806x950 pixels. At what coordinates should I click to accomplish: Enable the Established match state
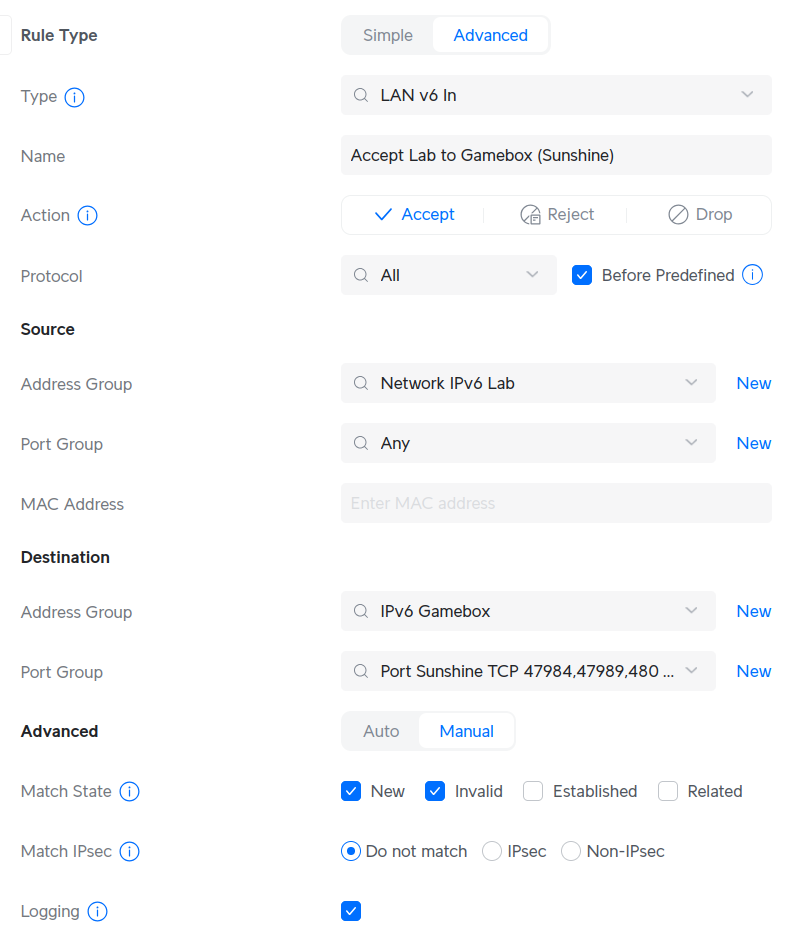534,790
